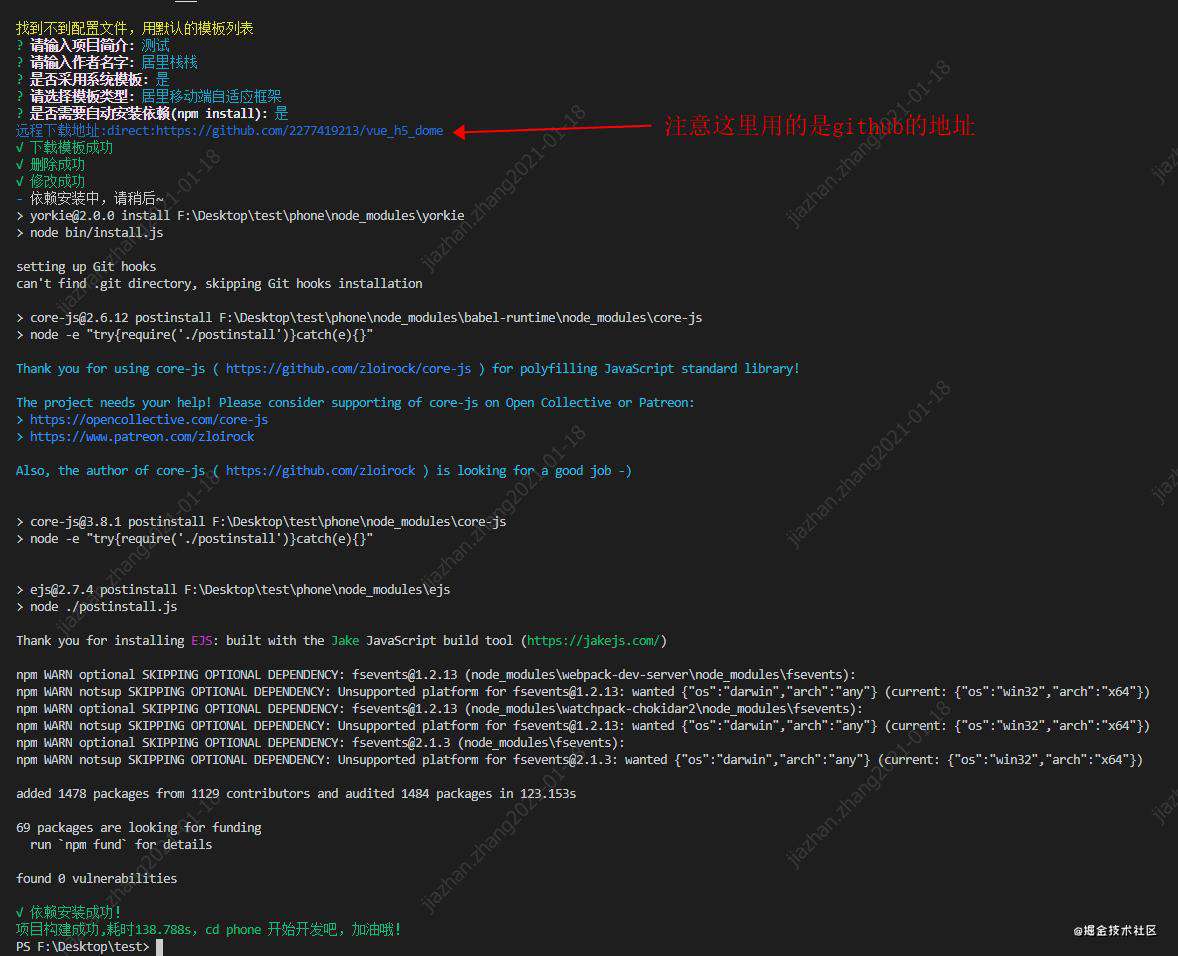Screen dimensions: 1178x956
Task: Select the '请选择模板类型' prompt line
Action: tap(149, 96)
